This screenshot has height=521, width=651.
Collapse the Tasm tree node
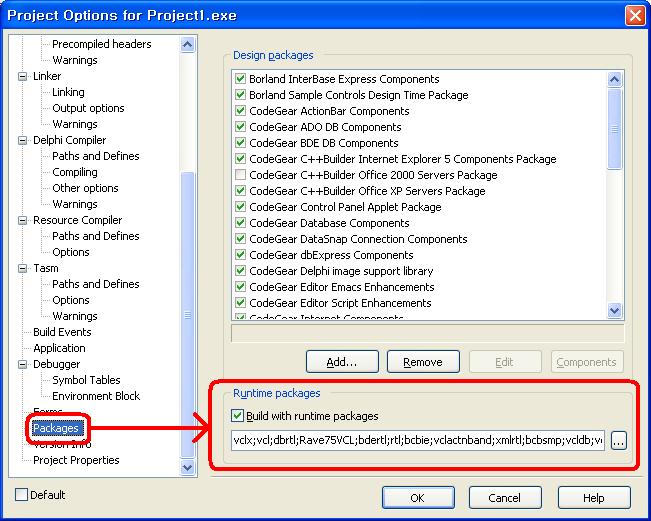pyautogui.click(x=24, y=268)
